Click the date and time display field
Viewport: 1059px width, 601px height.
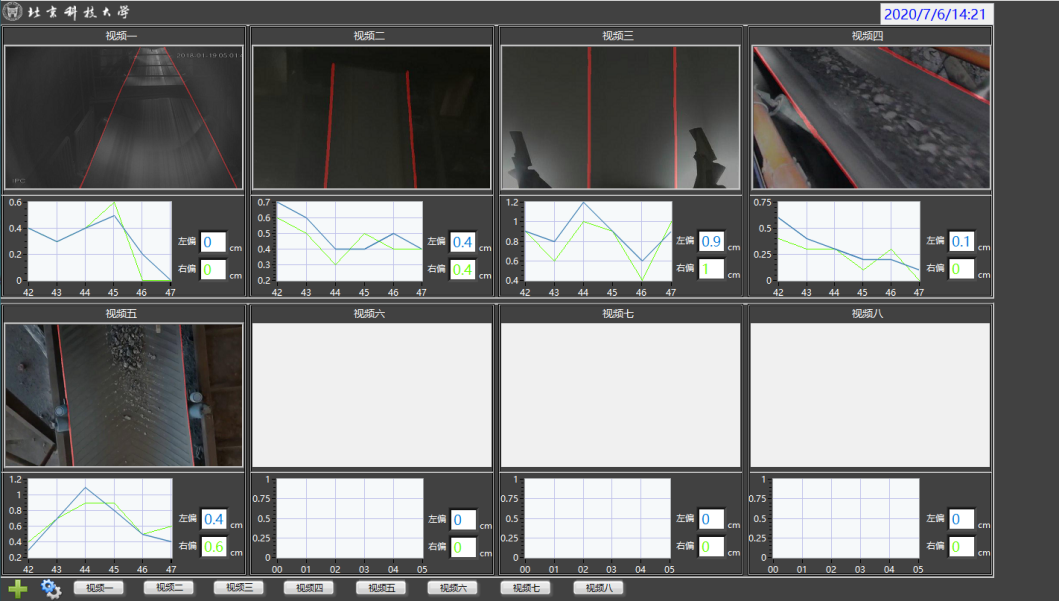pos(936,14)
